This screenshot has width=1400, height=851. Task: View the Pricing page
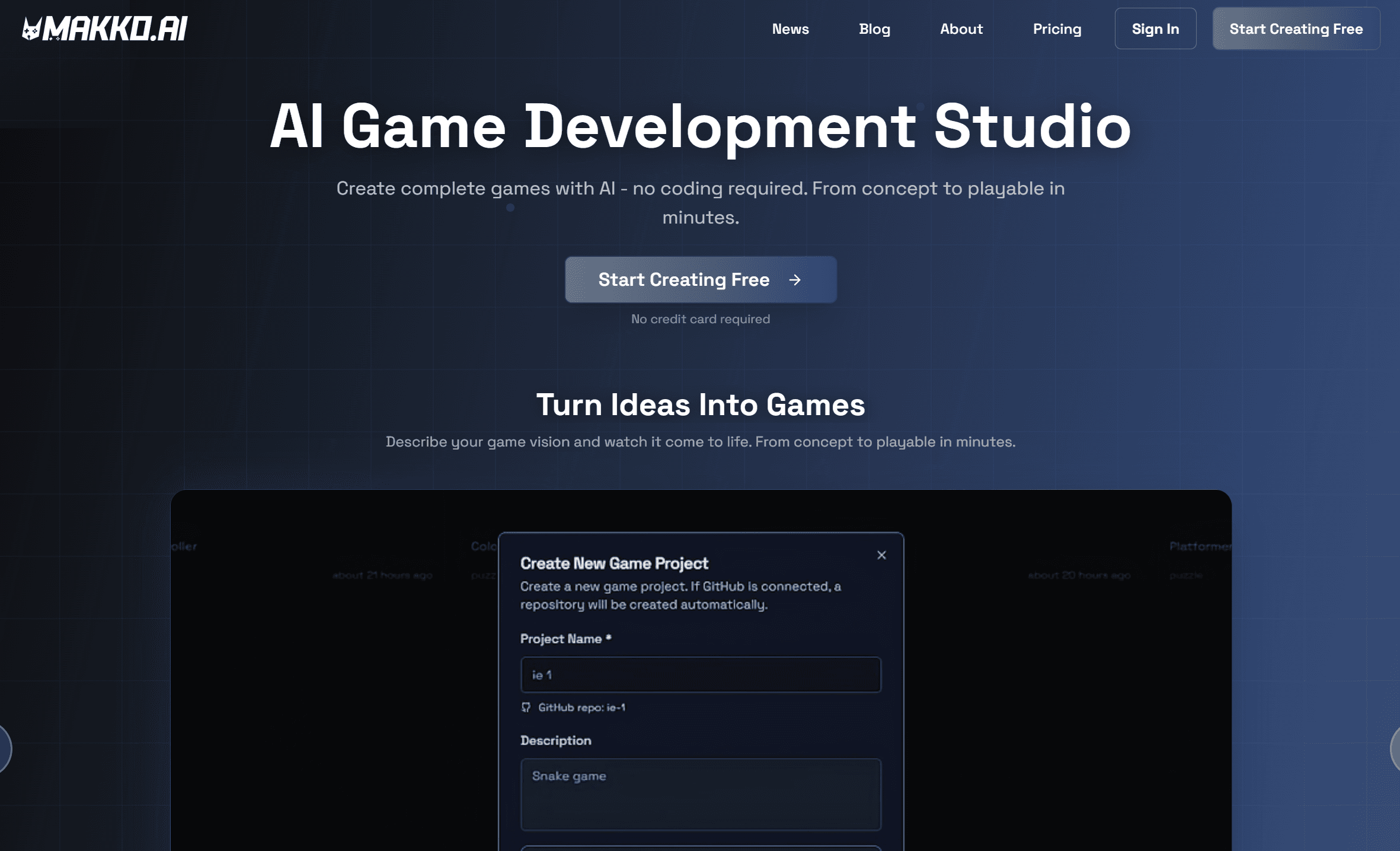(1057, 29)
